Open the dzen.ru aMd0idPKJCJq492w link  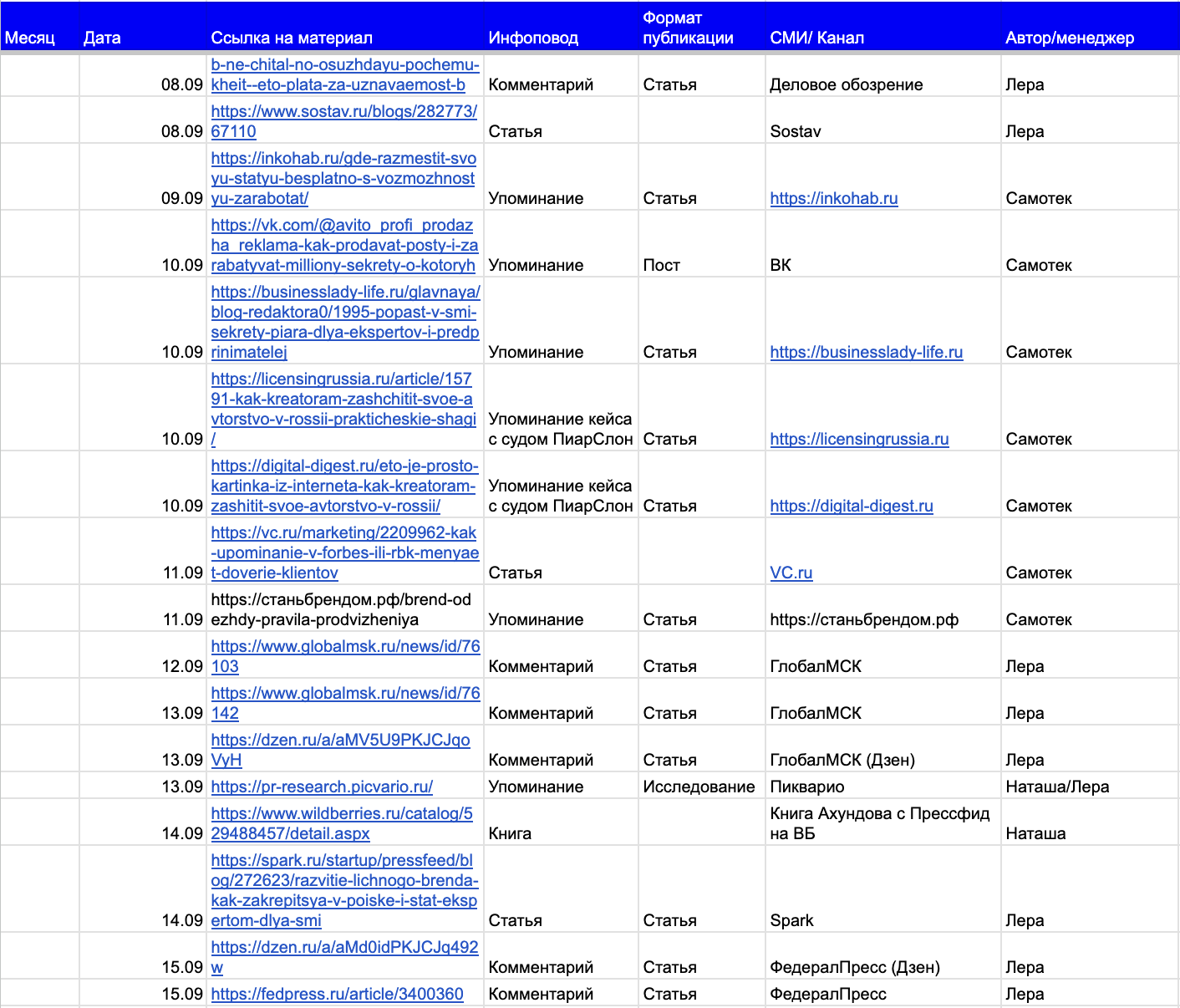pos(344,957)
